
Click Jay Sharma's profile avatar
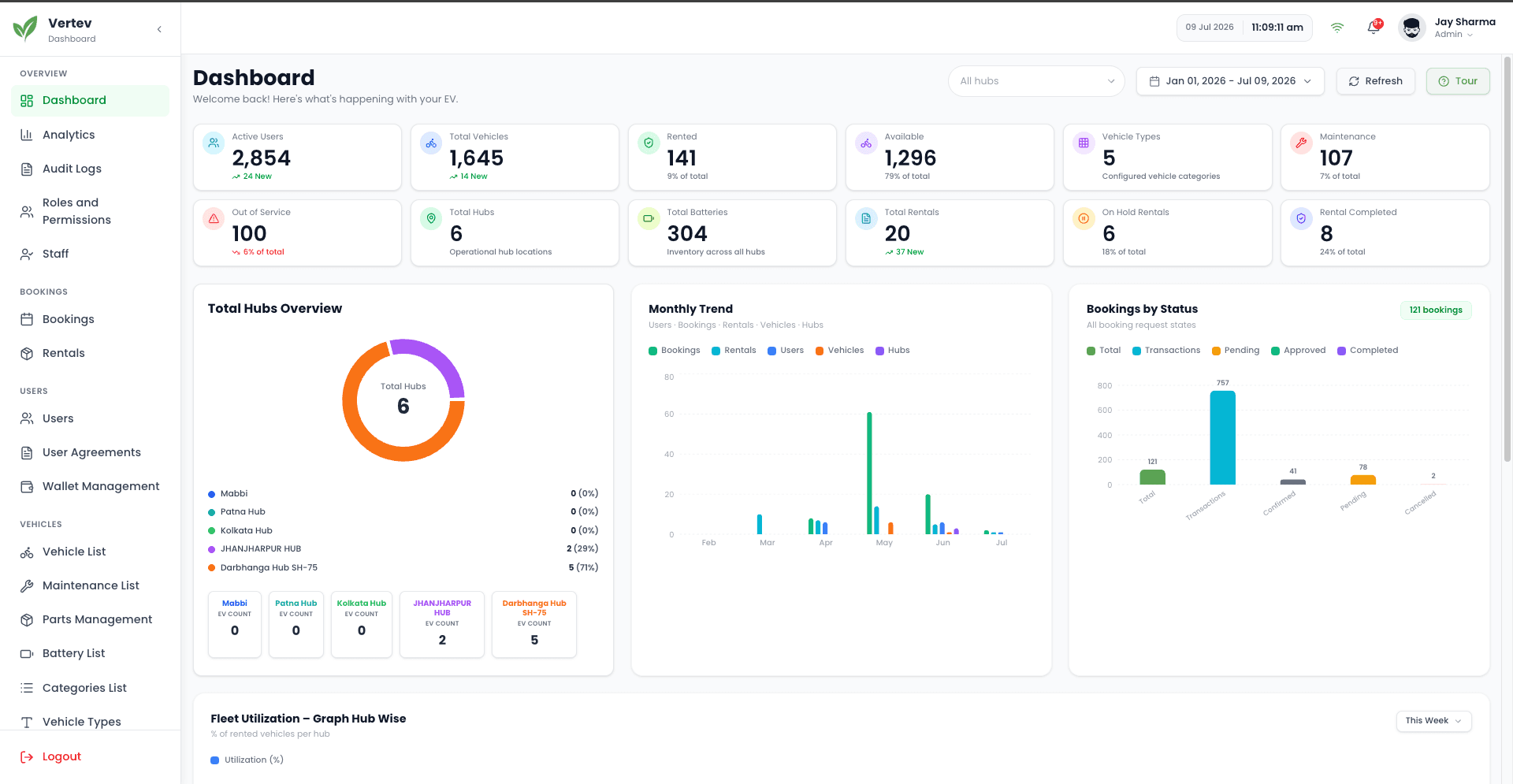pyautogui.click(x=1411, y=28)
